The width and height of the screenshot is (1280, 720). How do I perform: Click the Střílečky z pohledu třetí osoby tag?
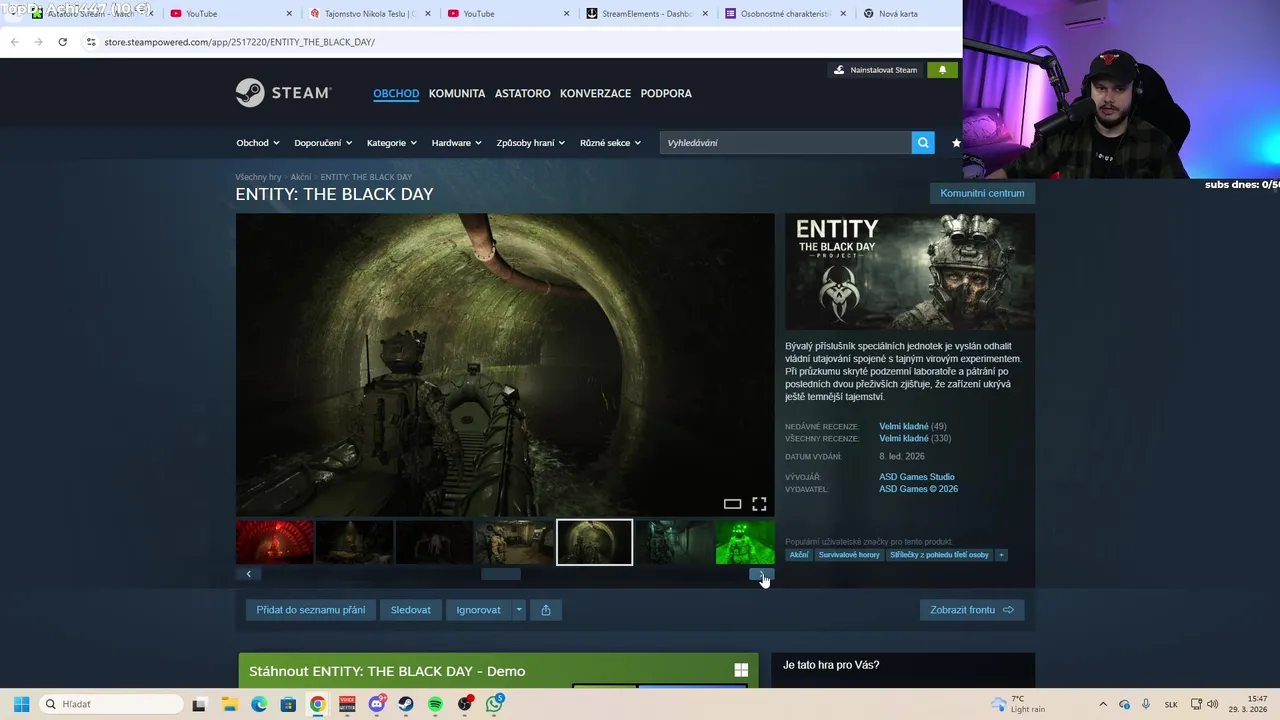pyautogui.click(x=939, y=555)
